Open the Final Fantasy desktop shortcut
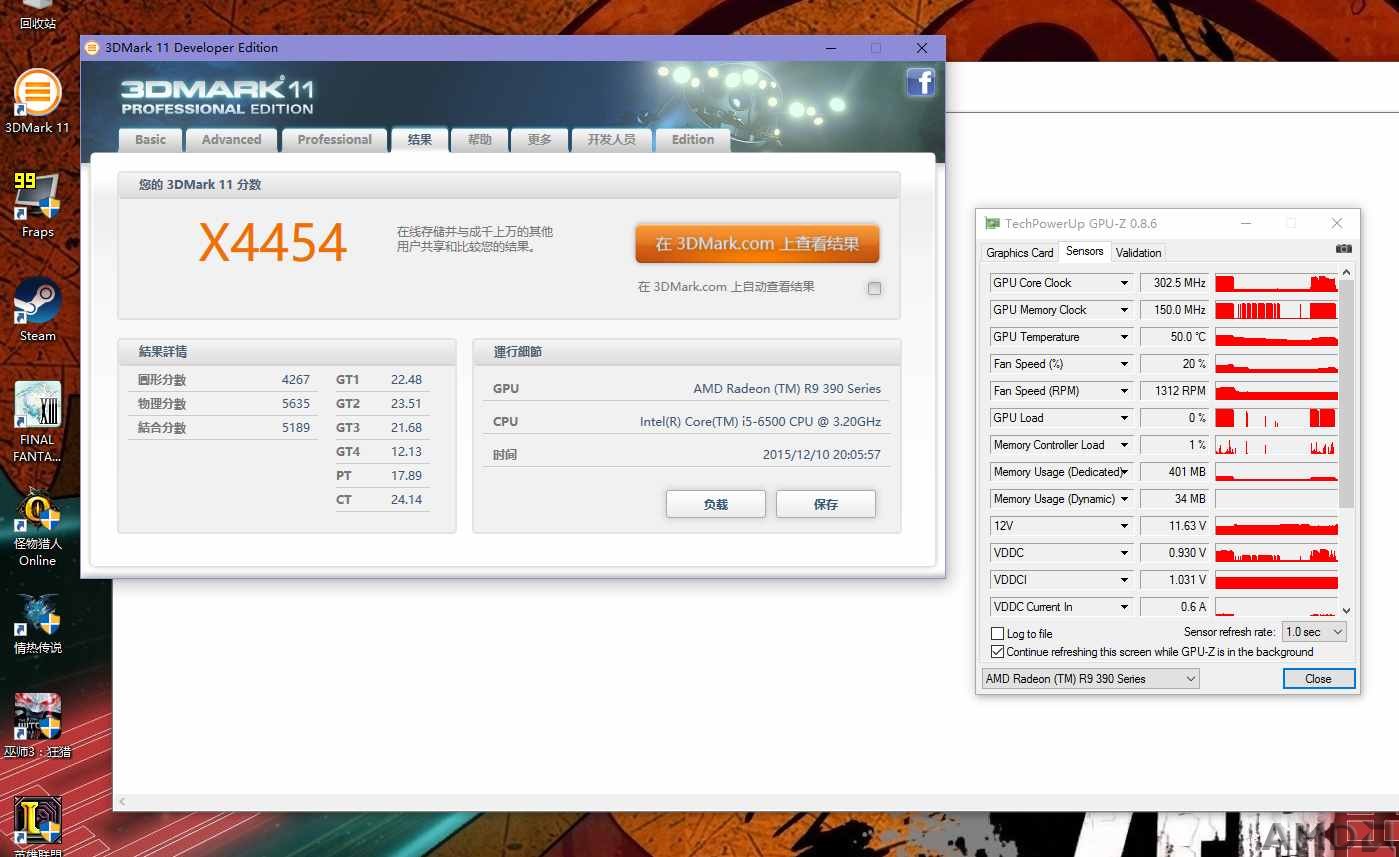The width and height of the screenshot is (1399, 857). coord(37,421)
